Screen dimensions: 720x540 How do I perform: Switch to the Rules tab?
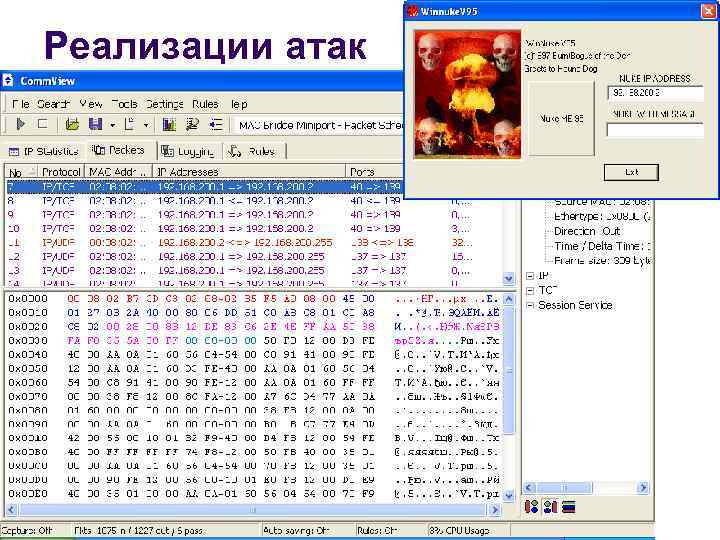pyautogui.click(x=253, y=151)
